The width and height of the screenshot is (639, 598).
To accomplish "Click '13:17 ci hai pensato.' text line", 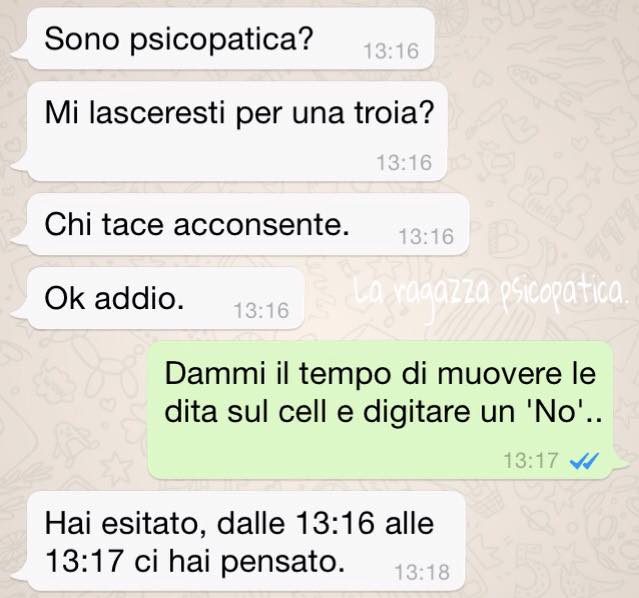I will point(194,561).
